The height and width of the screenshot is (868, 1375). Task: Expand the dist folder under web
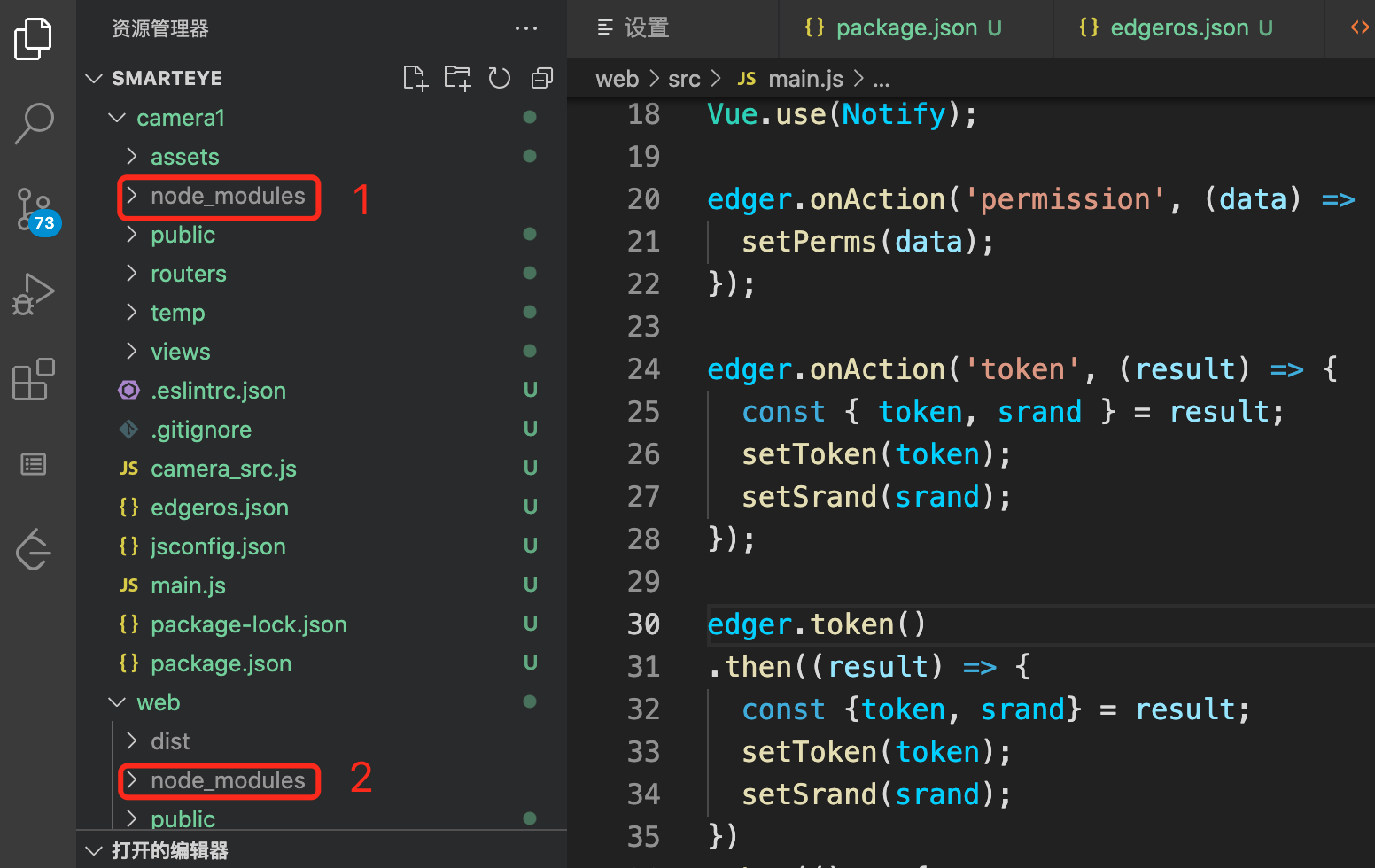pyautogui.click(x=132, y=740)
